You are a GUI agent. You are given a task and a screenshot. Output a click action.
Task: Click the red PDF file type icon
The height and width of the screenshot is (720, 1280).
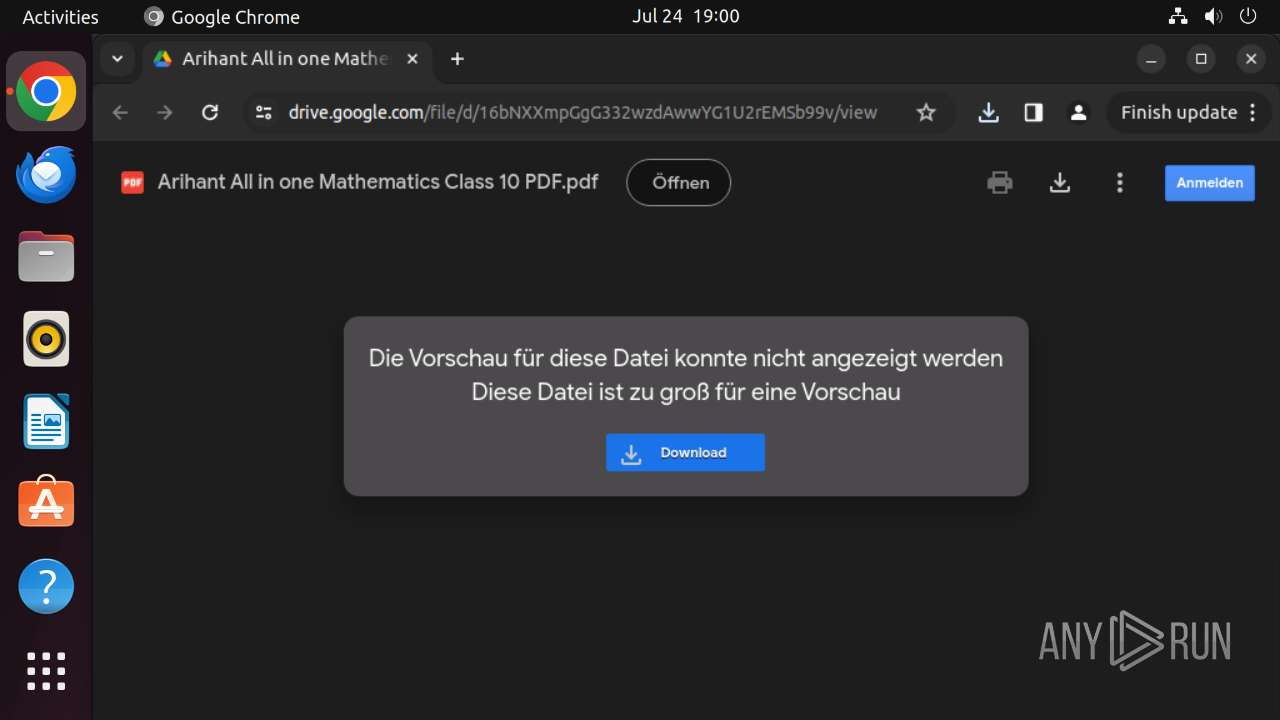click(x=132, y=182)
